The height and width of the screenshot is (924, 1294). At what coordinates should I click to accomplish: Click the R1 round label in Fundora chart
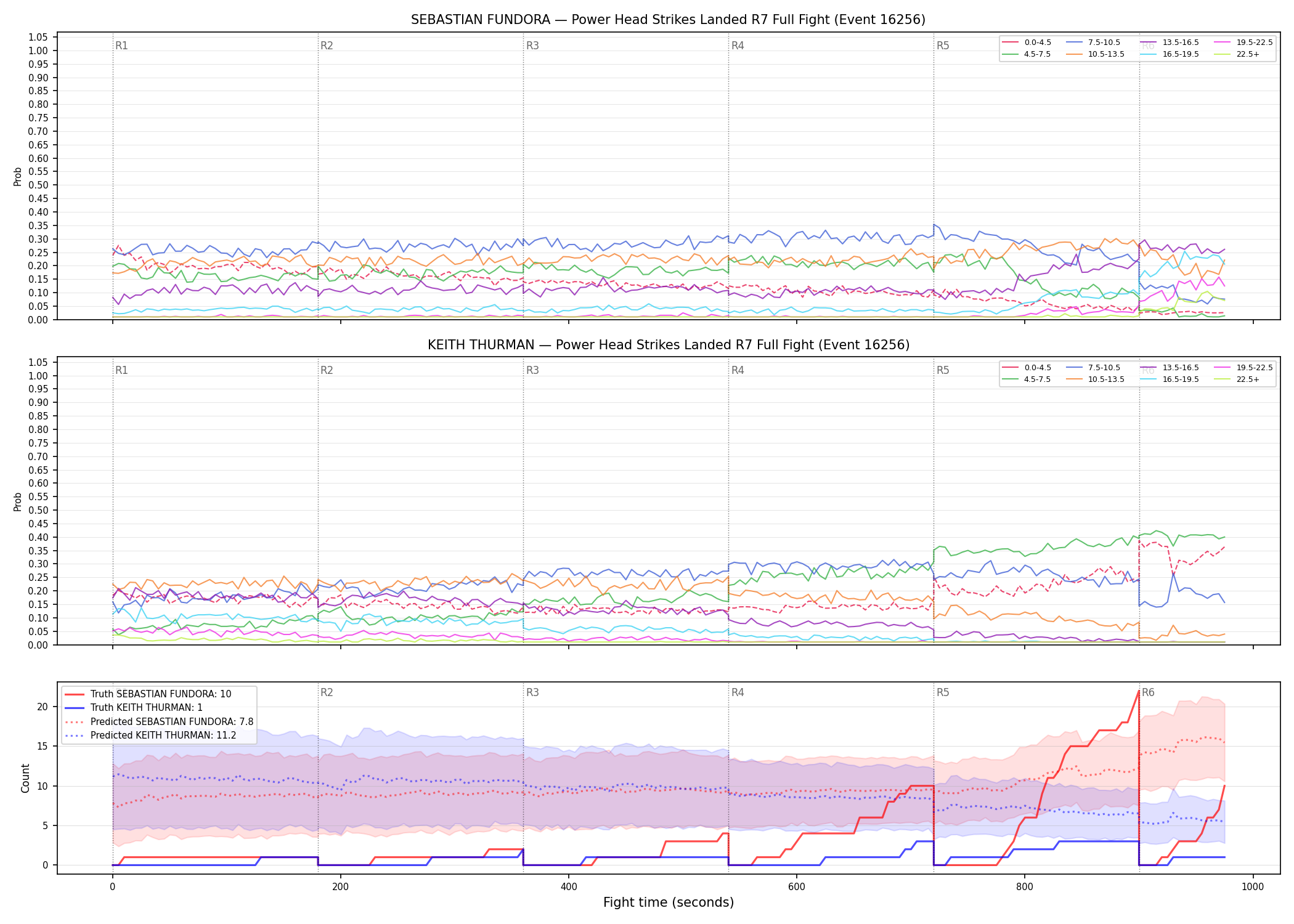tap(121, 46)
